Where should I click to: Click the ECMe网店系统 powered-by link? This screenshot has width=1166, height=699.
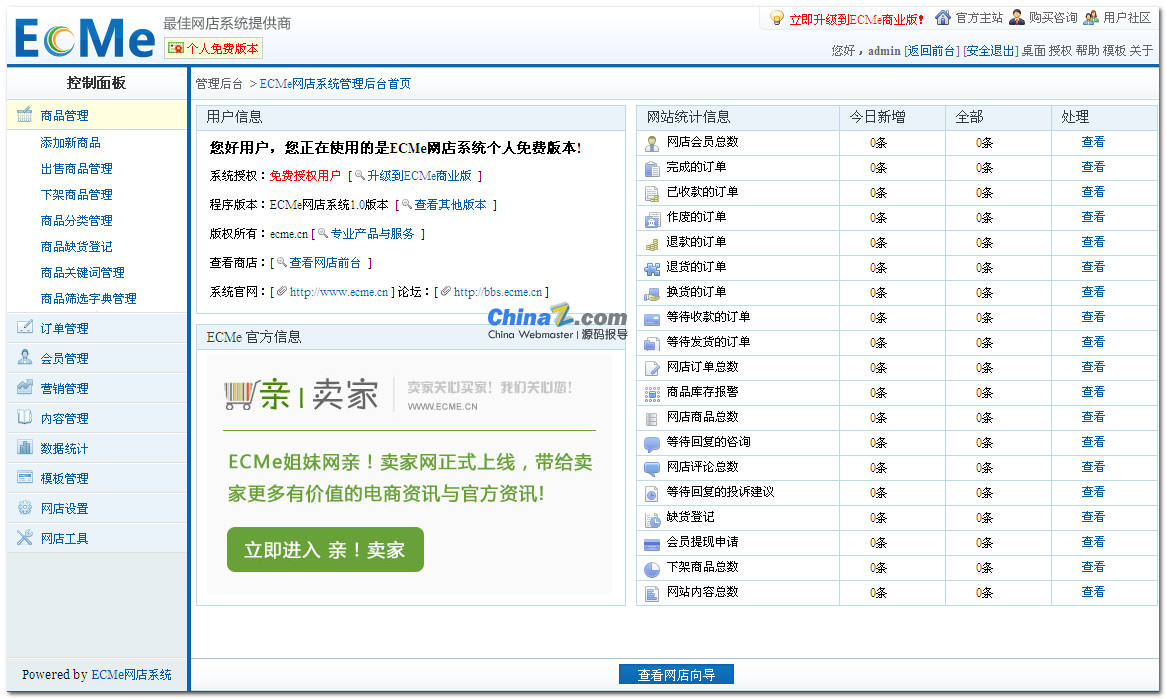(x=132, y=674)
